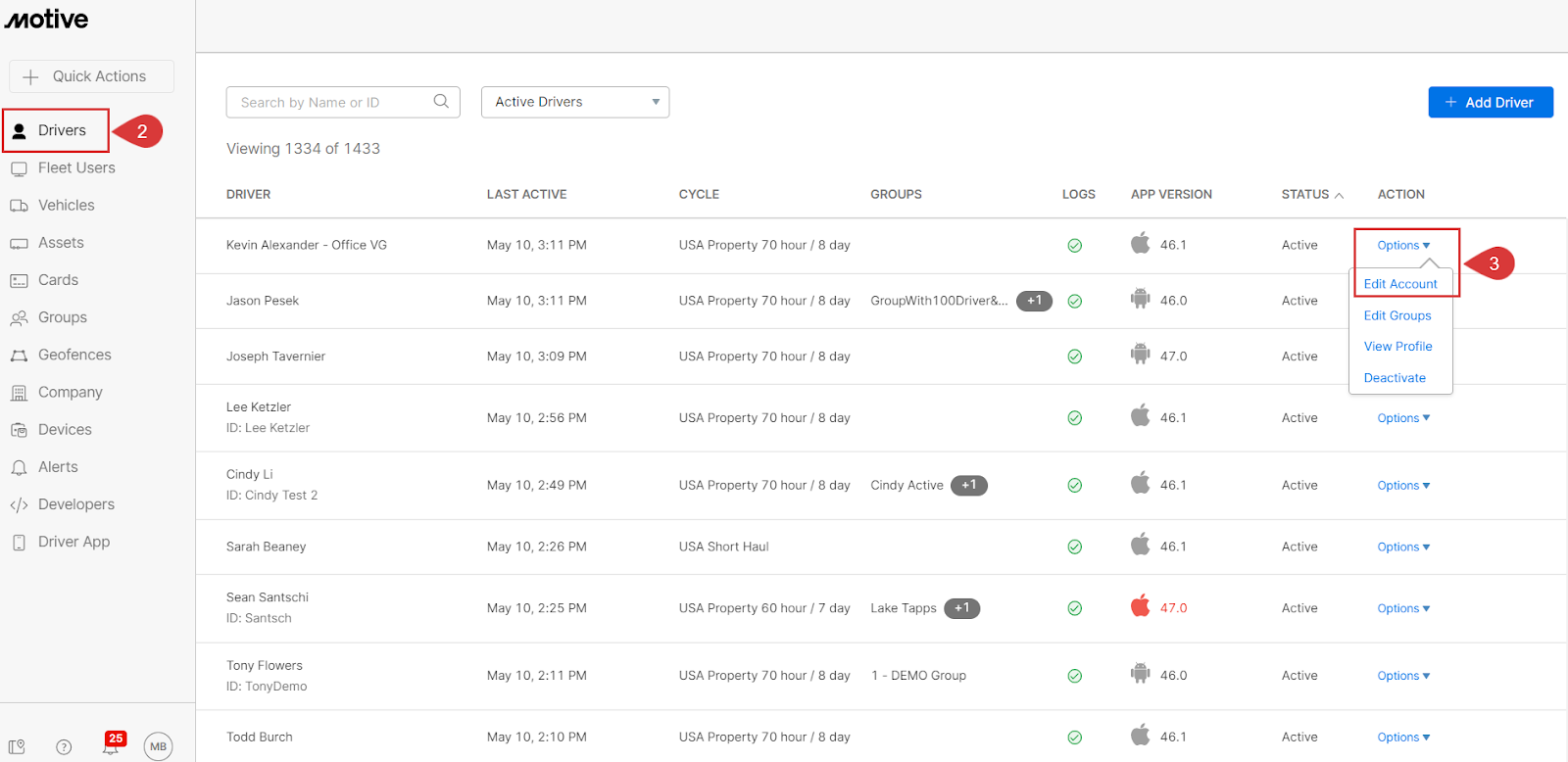1568x762 pixels.
Task: Click the search magnifier icon
Action: [x=441, y=101]
